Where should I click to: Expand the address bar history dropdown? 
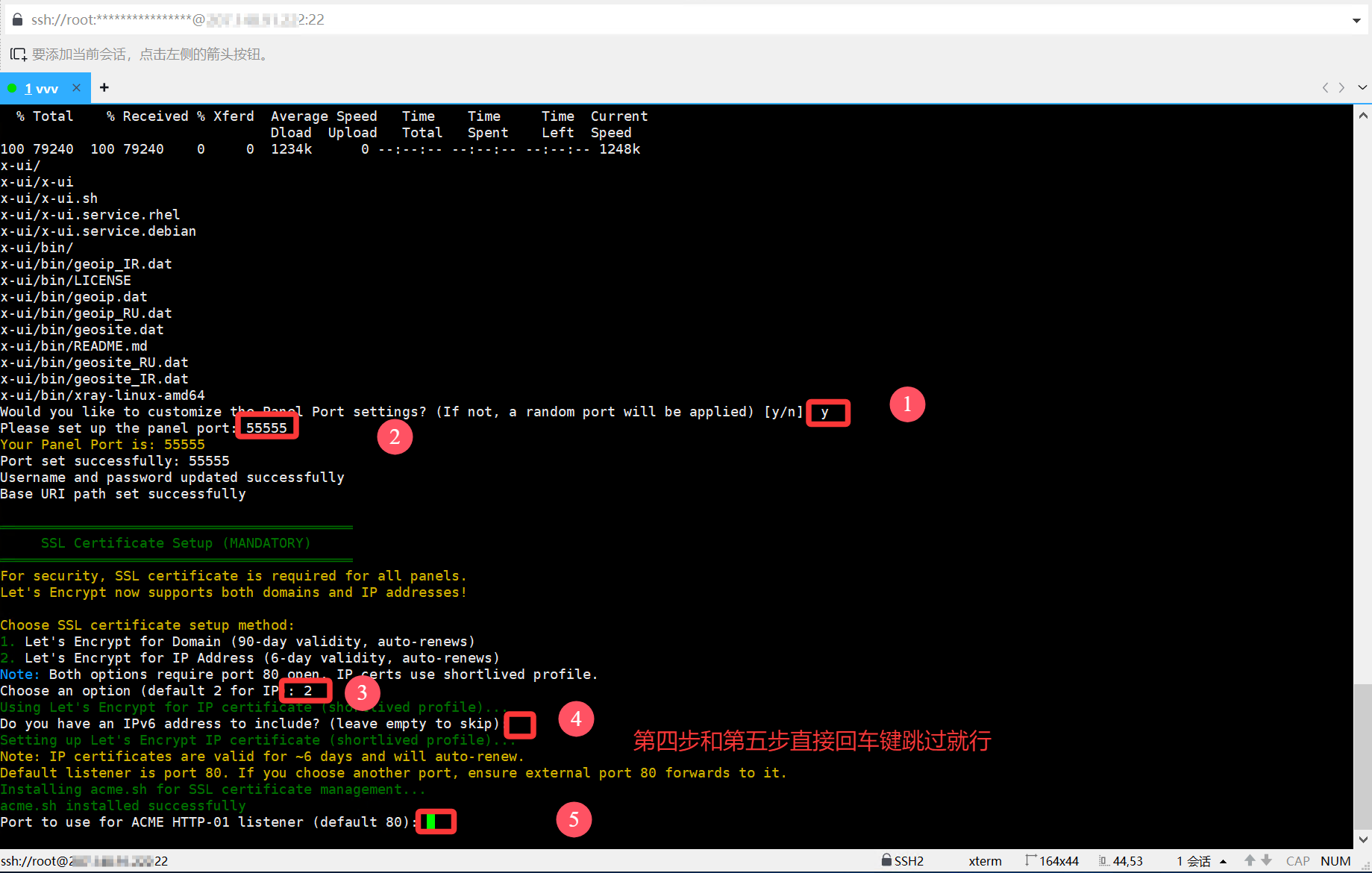click(x=1356, y=20)
